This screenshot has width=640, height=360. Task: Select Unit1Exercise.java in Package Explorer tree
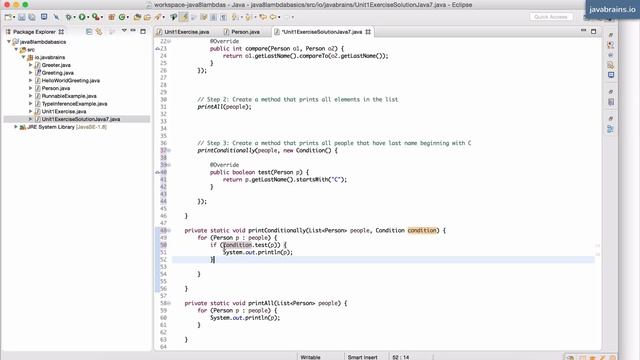click(x=64, y=111)
